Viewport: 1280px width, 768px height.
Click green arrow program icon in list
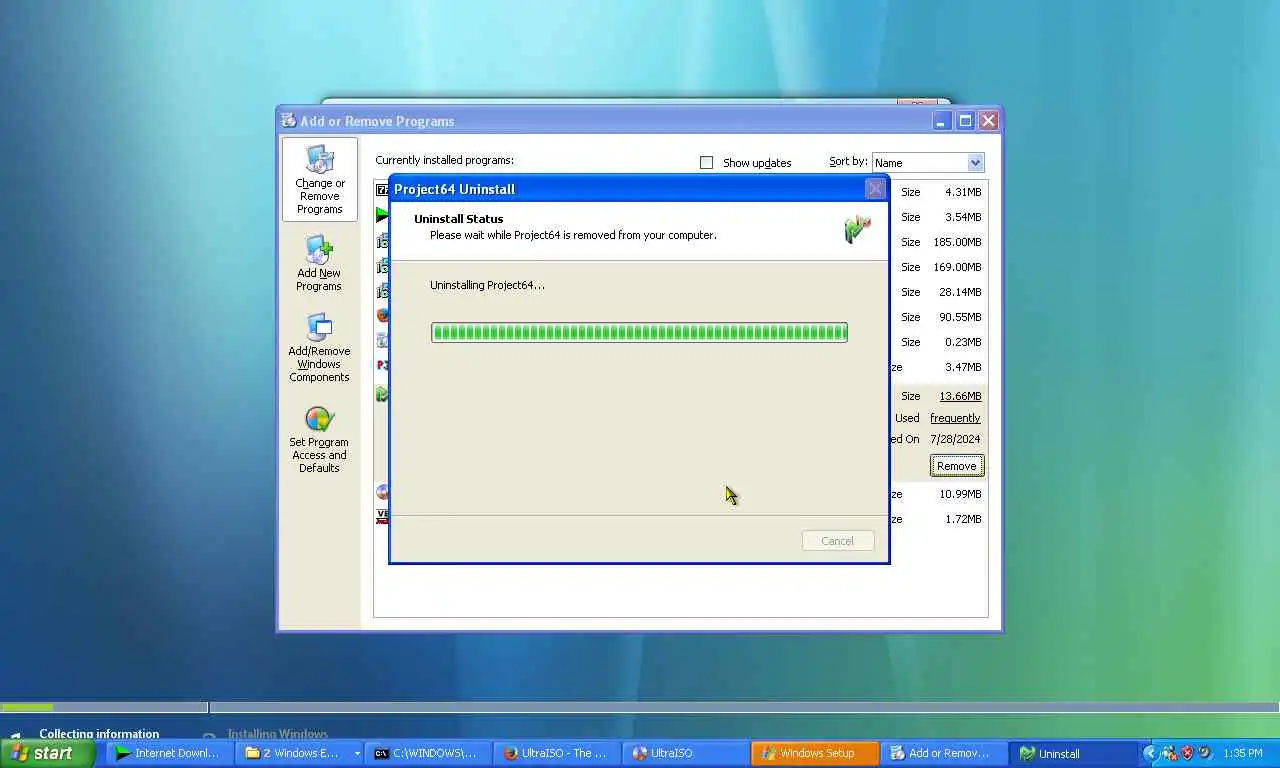pyautogui.click(x=382, y=215)
